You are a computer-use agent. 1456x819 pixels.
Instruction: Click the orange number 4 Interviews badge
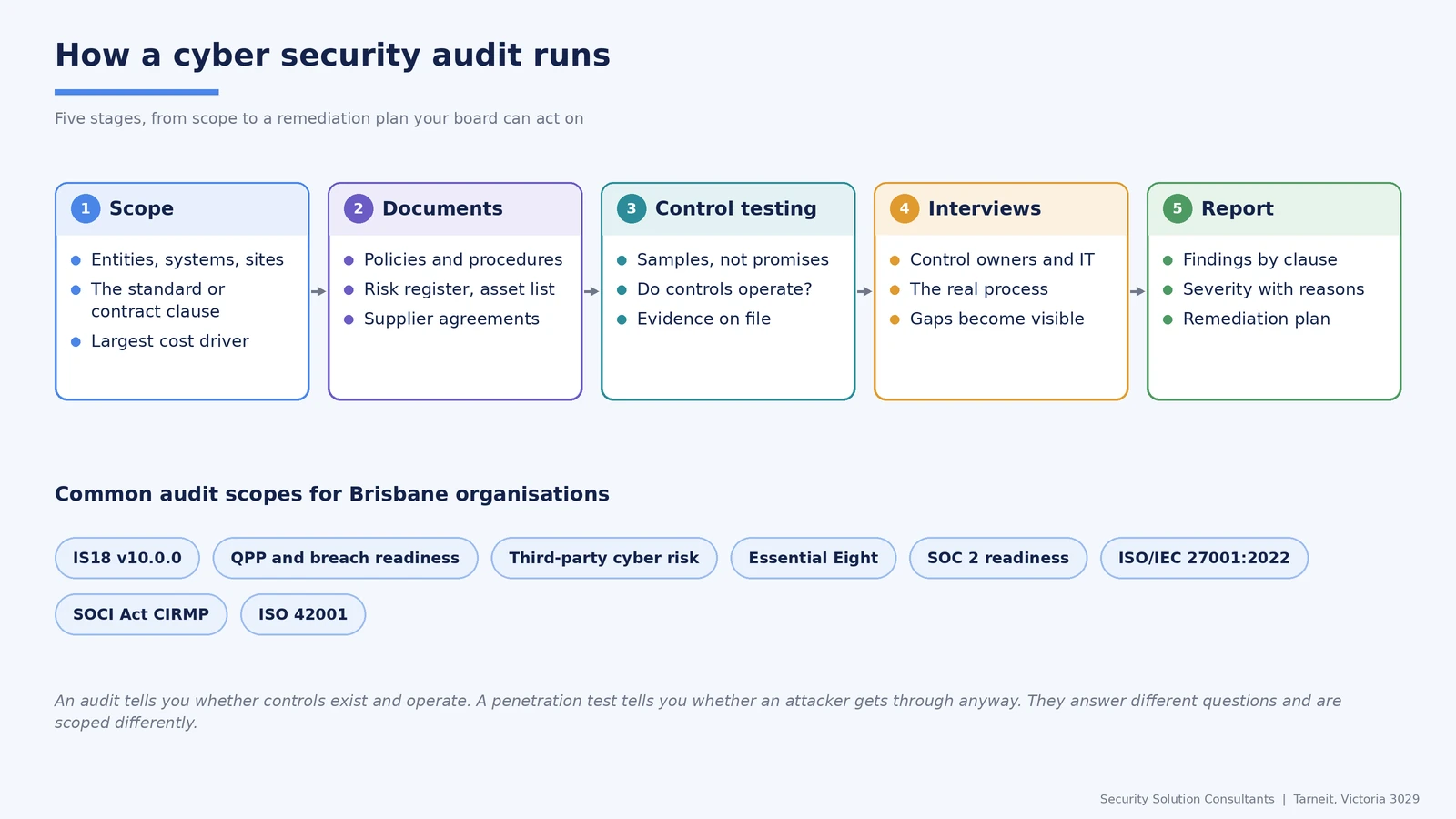click(905, 208)
